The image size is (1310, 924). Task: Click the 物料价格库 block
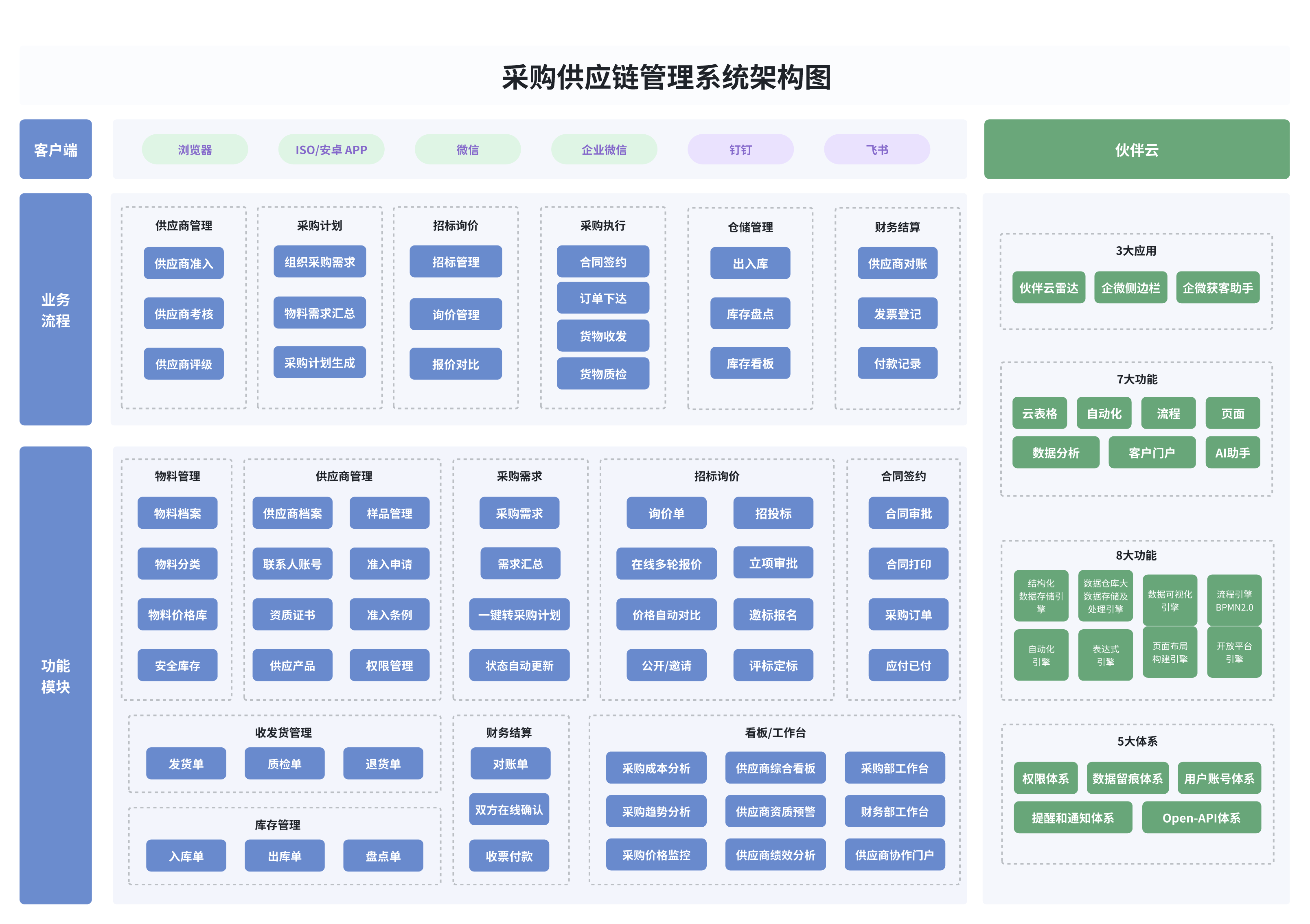tap(177, 614)
